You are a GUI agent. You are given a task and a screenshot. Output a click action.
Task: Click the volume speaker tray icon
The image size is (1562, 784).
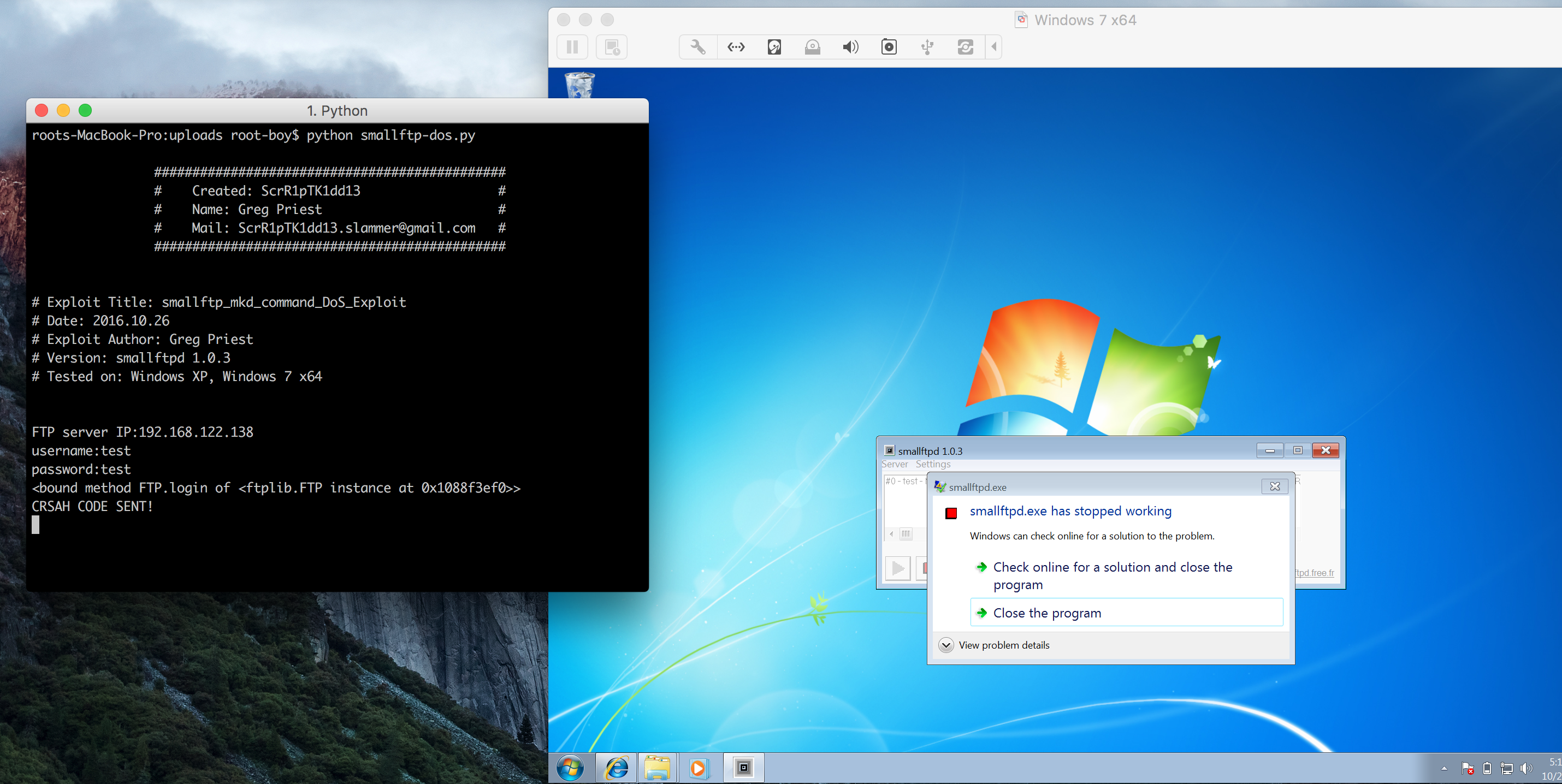click(x=1526, y=768)
